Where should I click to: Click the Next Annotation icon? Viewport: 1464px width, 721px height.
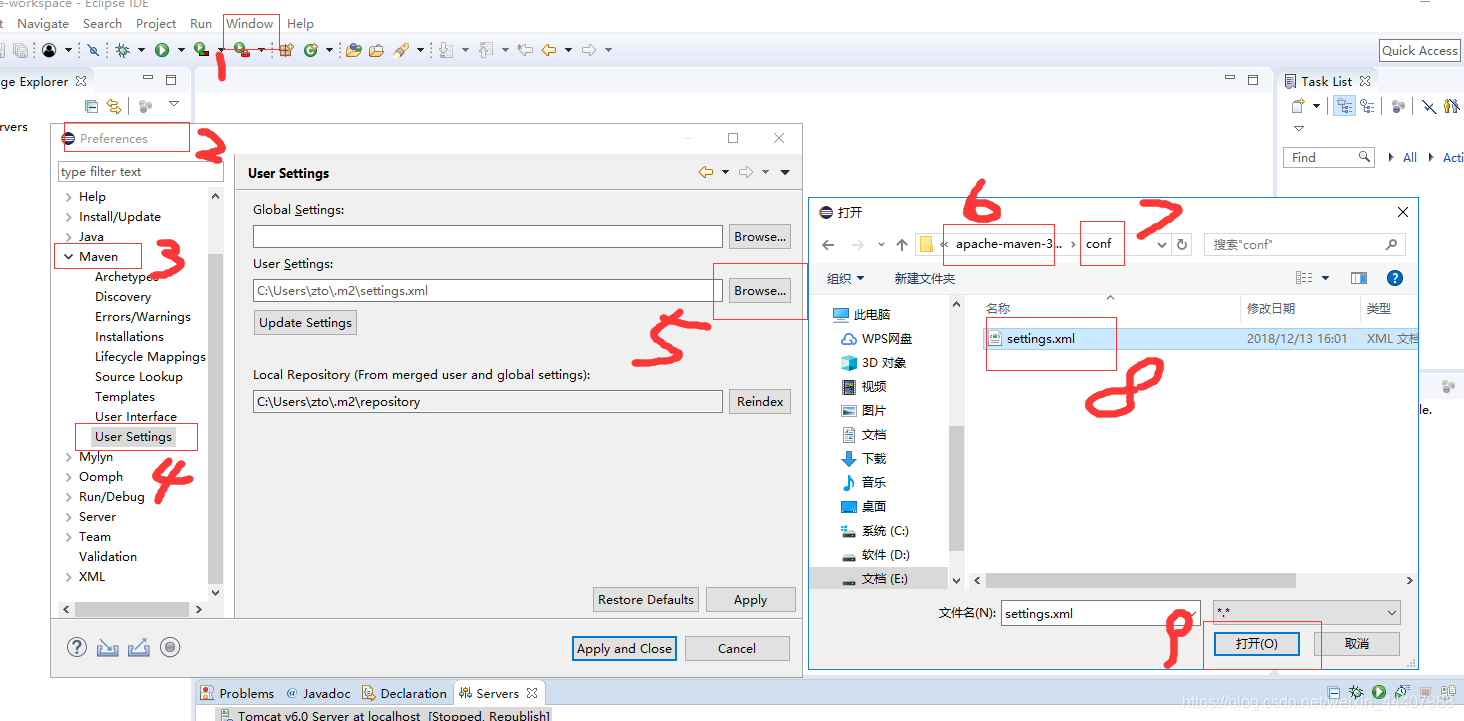[x=446, y=50]
